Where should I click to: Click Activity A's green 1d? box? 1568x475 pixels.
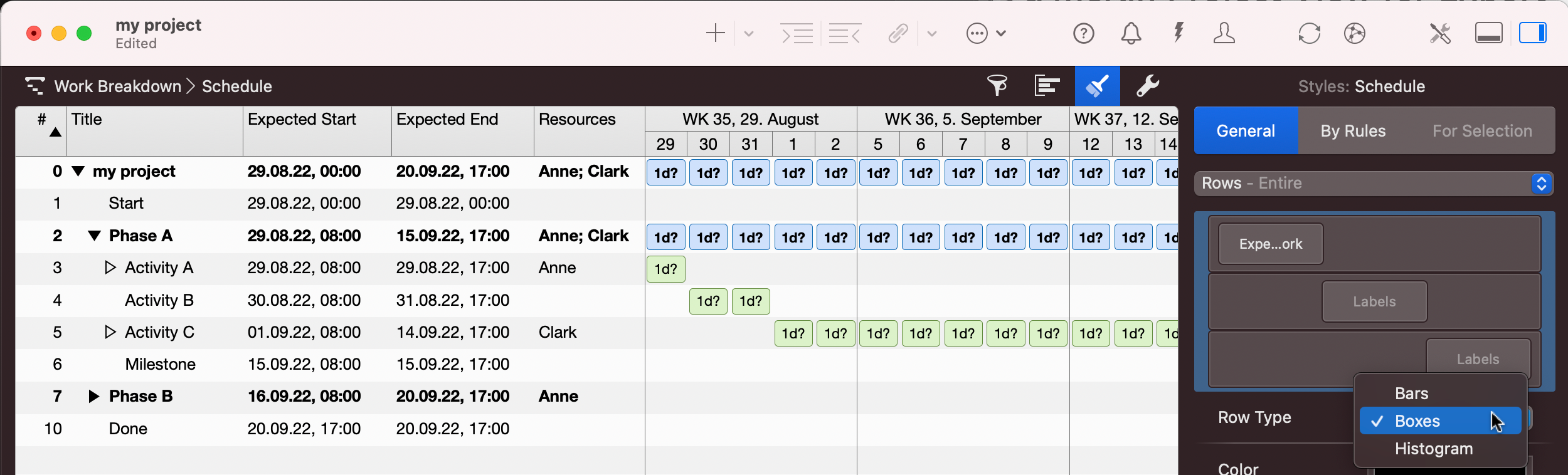tap(665, 269)
